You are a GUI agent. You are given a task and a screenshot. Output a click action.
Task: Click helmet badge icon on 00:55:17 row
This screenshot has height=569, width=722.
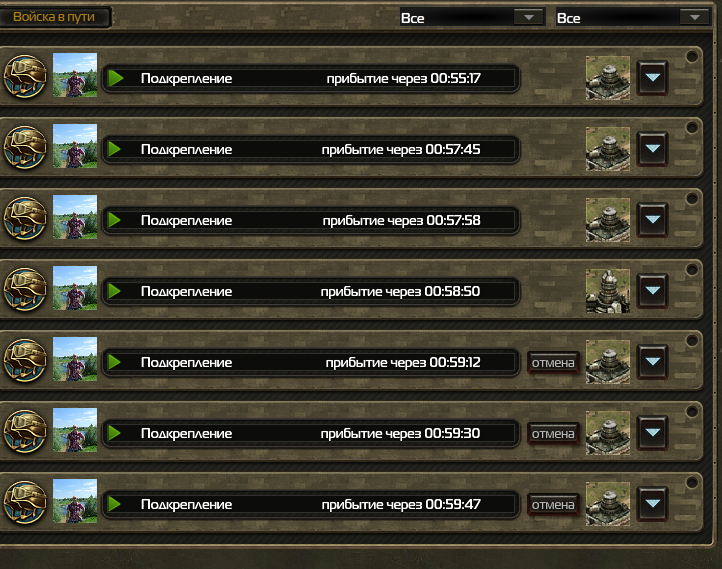click(25, 76)
